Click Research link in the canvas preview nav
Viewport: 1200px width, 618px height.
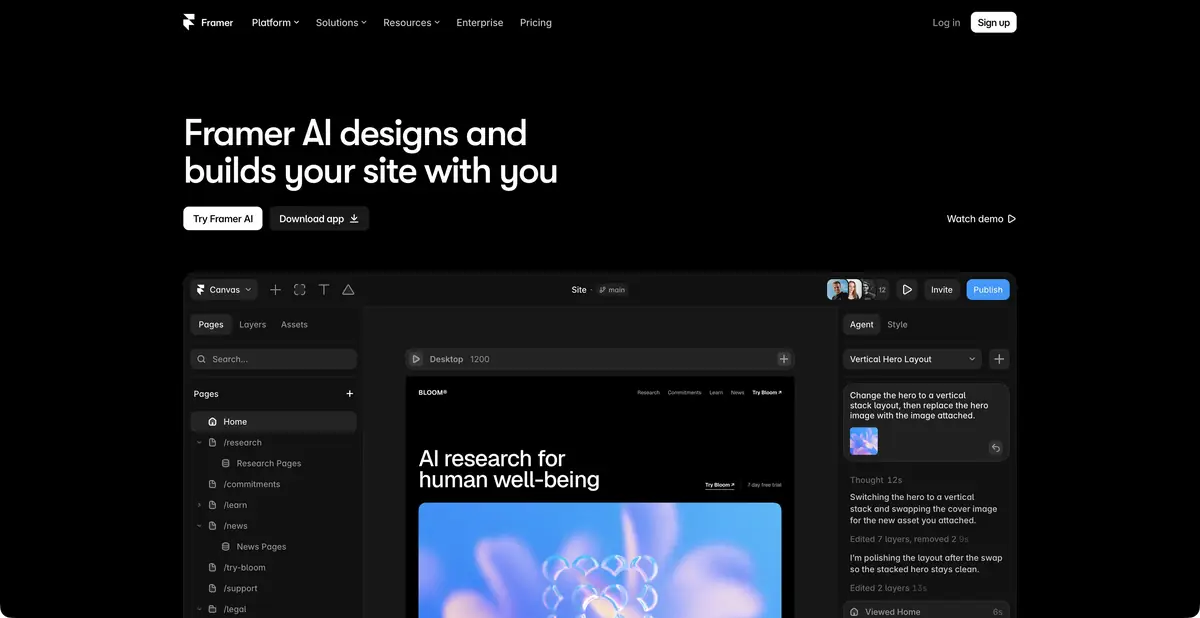(649, 393)
